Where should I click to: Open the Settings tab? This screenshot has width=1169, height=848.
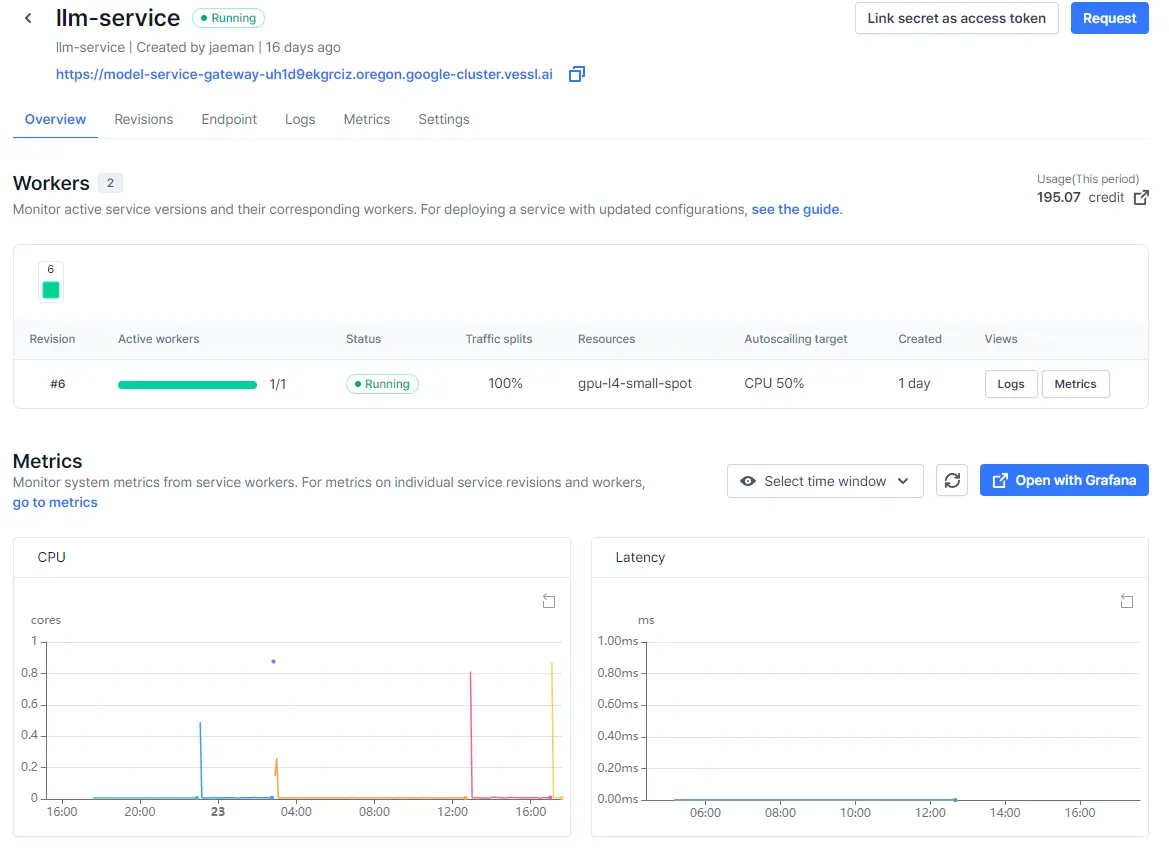(443, 119)
